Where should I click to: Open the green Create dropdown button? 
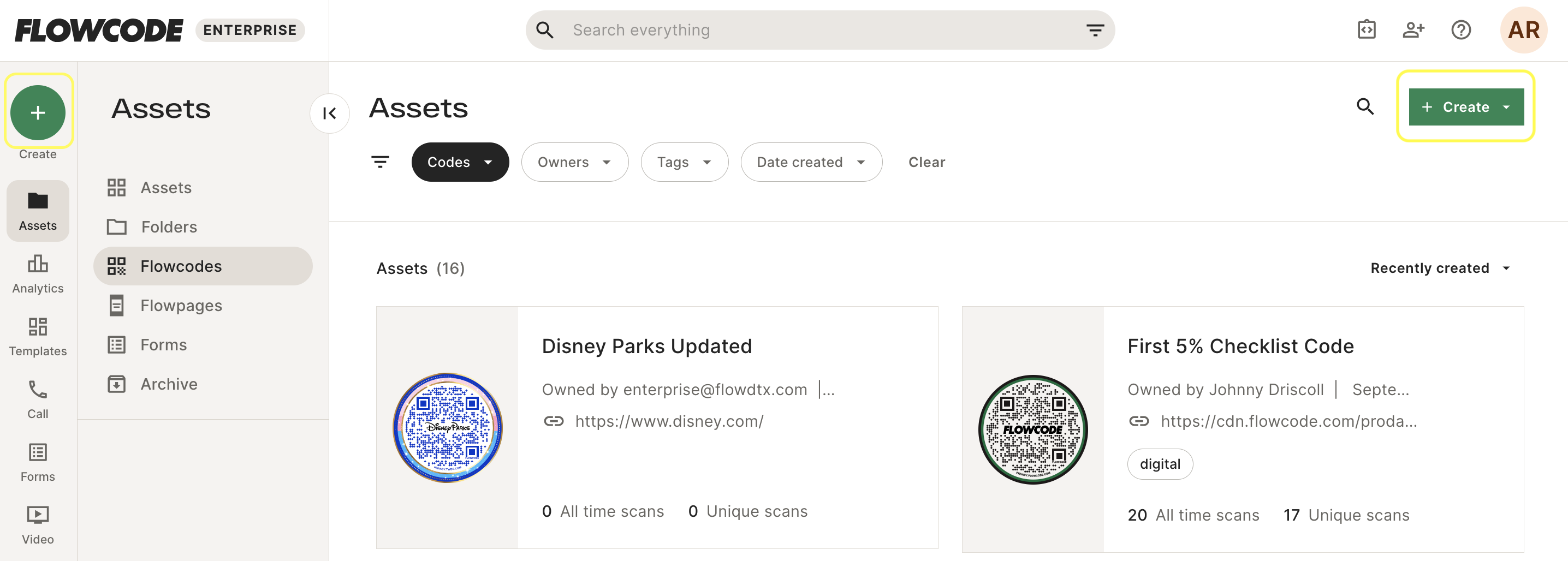[1466, 107]
